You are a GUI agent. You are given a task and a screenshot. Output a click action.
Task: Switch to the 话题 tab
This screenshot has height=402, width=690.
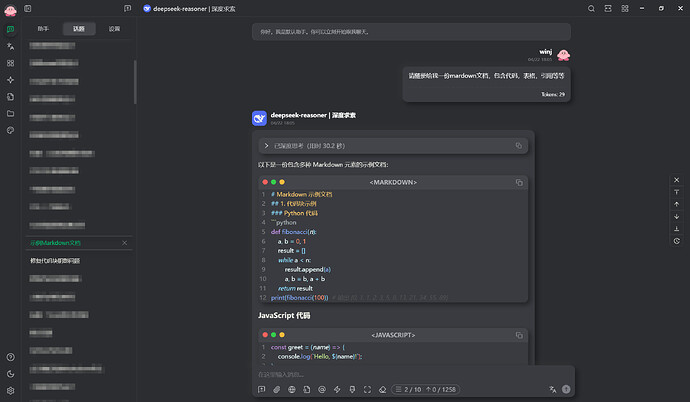(79, 29)
